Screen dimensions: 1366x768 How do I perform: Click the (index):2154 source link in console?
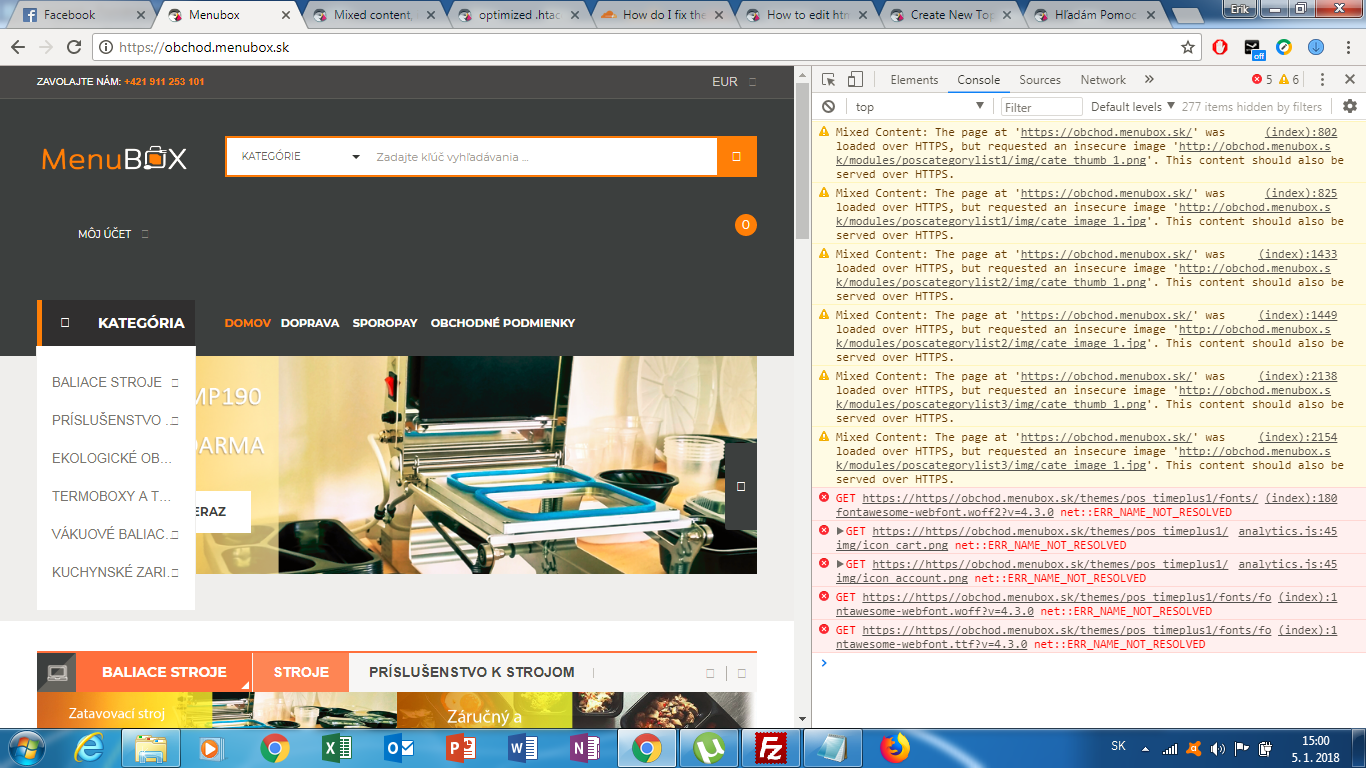click(x=1297, y=437)
